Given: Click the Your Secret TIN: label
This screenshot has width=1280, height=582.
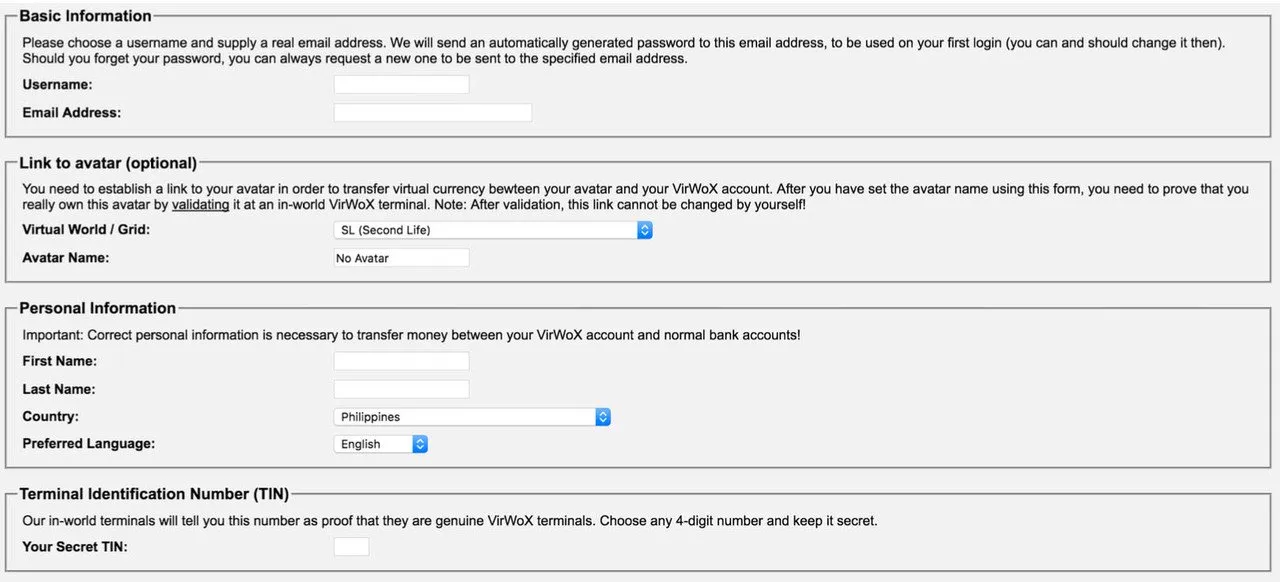Looking at the screenshot, I should pyautogui.click(x=75, y=547).
